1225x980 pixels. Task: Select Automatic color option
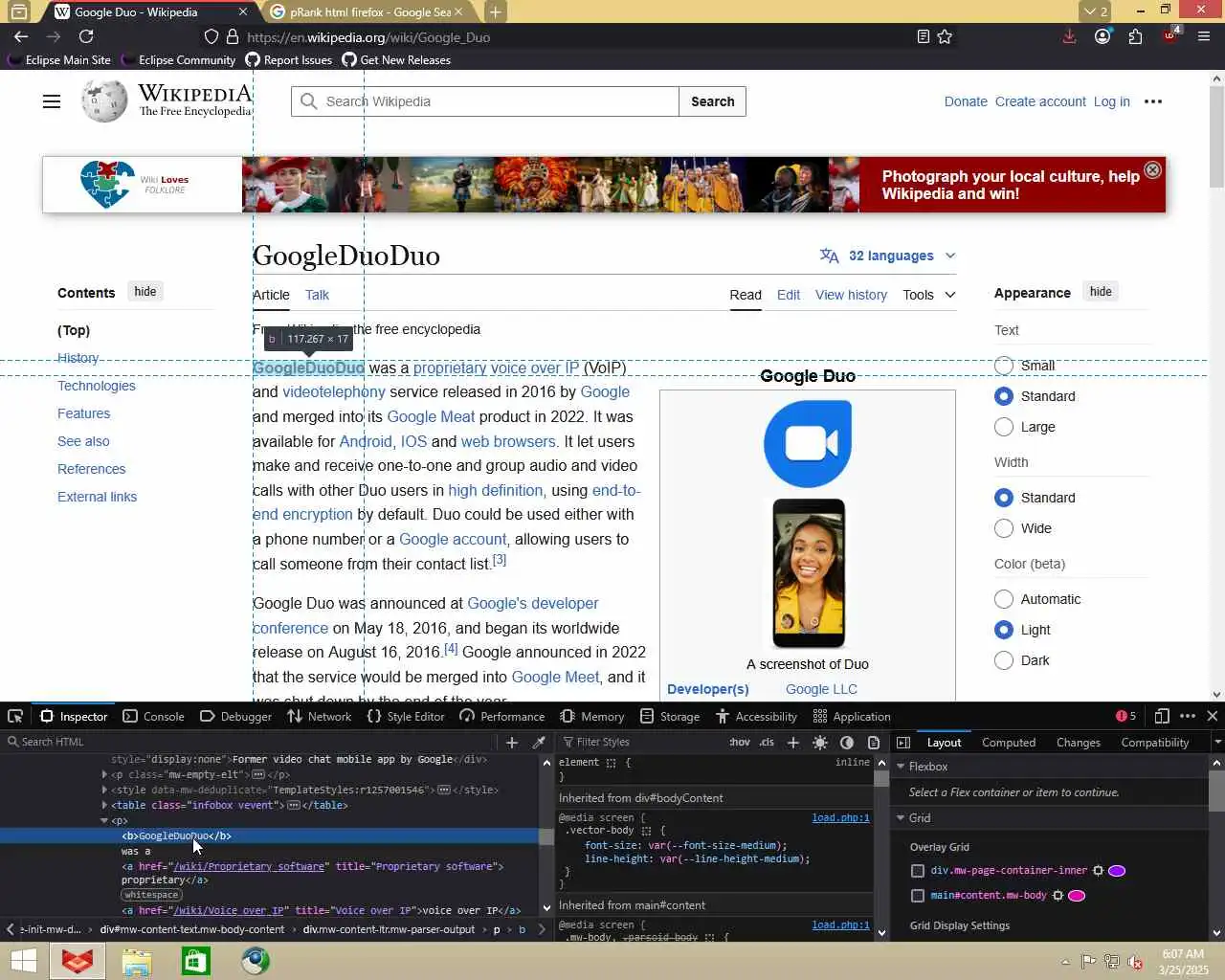pyautogui.click(x=1004, y=599)
